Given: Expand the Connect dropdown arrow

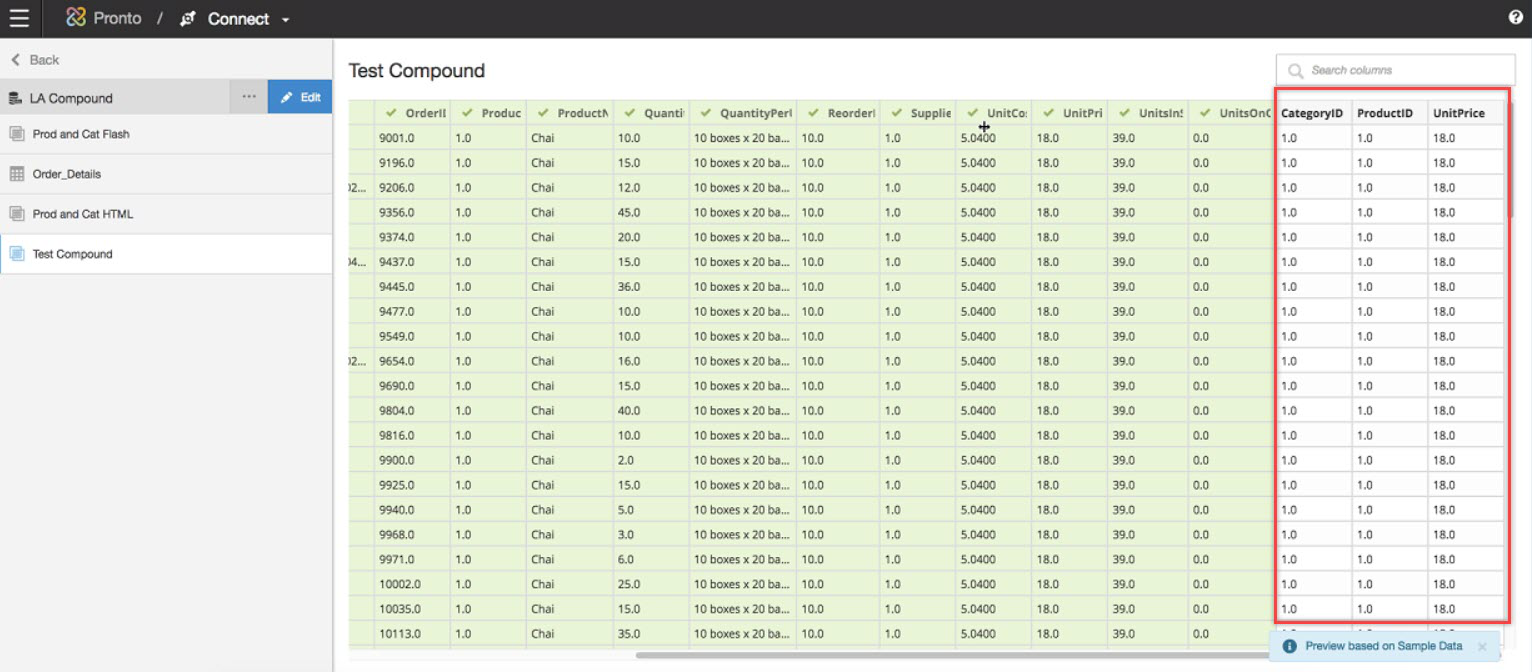Looking at the screenshot, I should pos(286,20).
